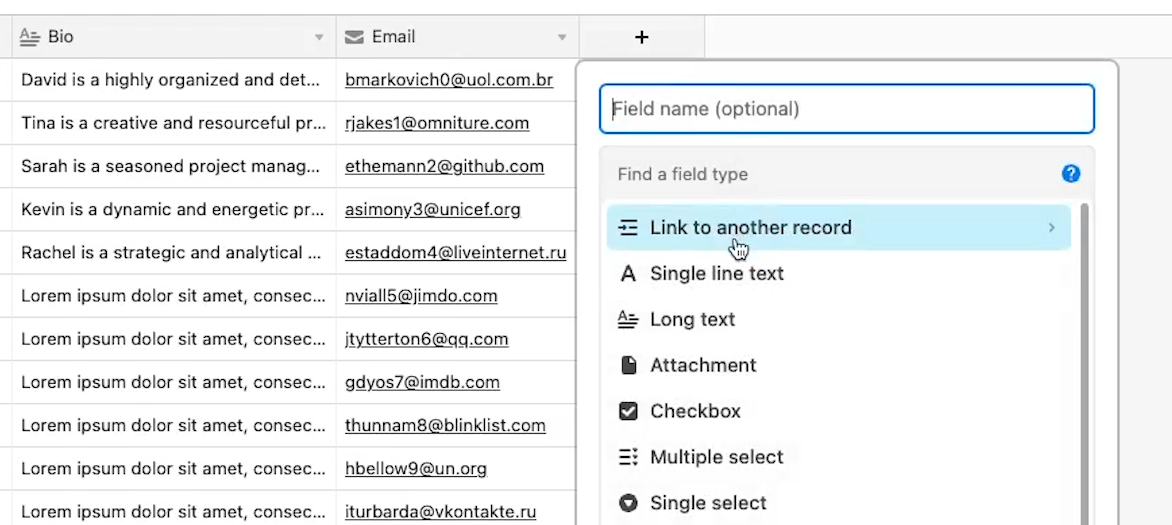1172x525 pixels.
Task: Select Lorem ipsum Bio cell beside hbellow9@un.org
Action: (173, 470)
